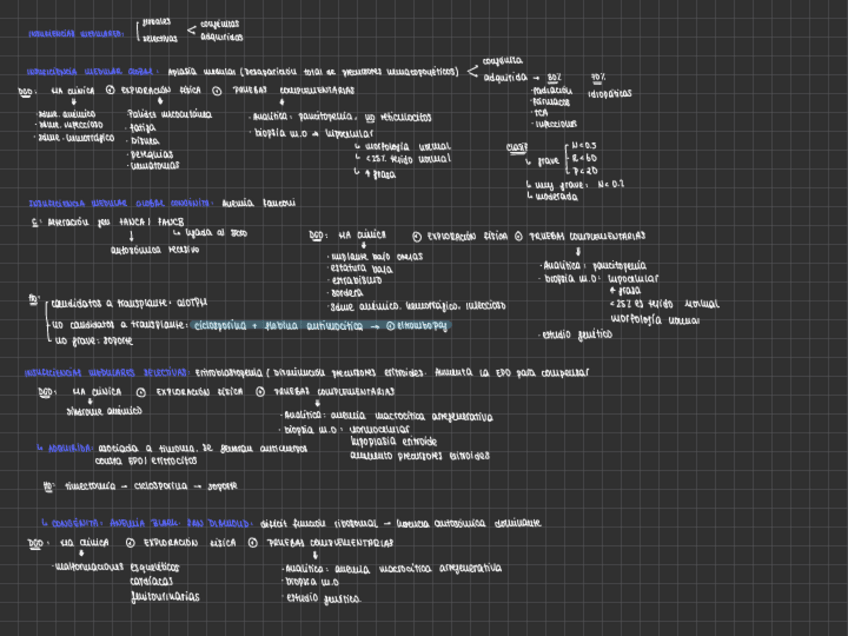The height and width of the screenshot is (636, 848).
Task: Select the word 'genitourinarias' at the bottom
Action: [164, 597]
